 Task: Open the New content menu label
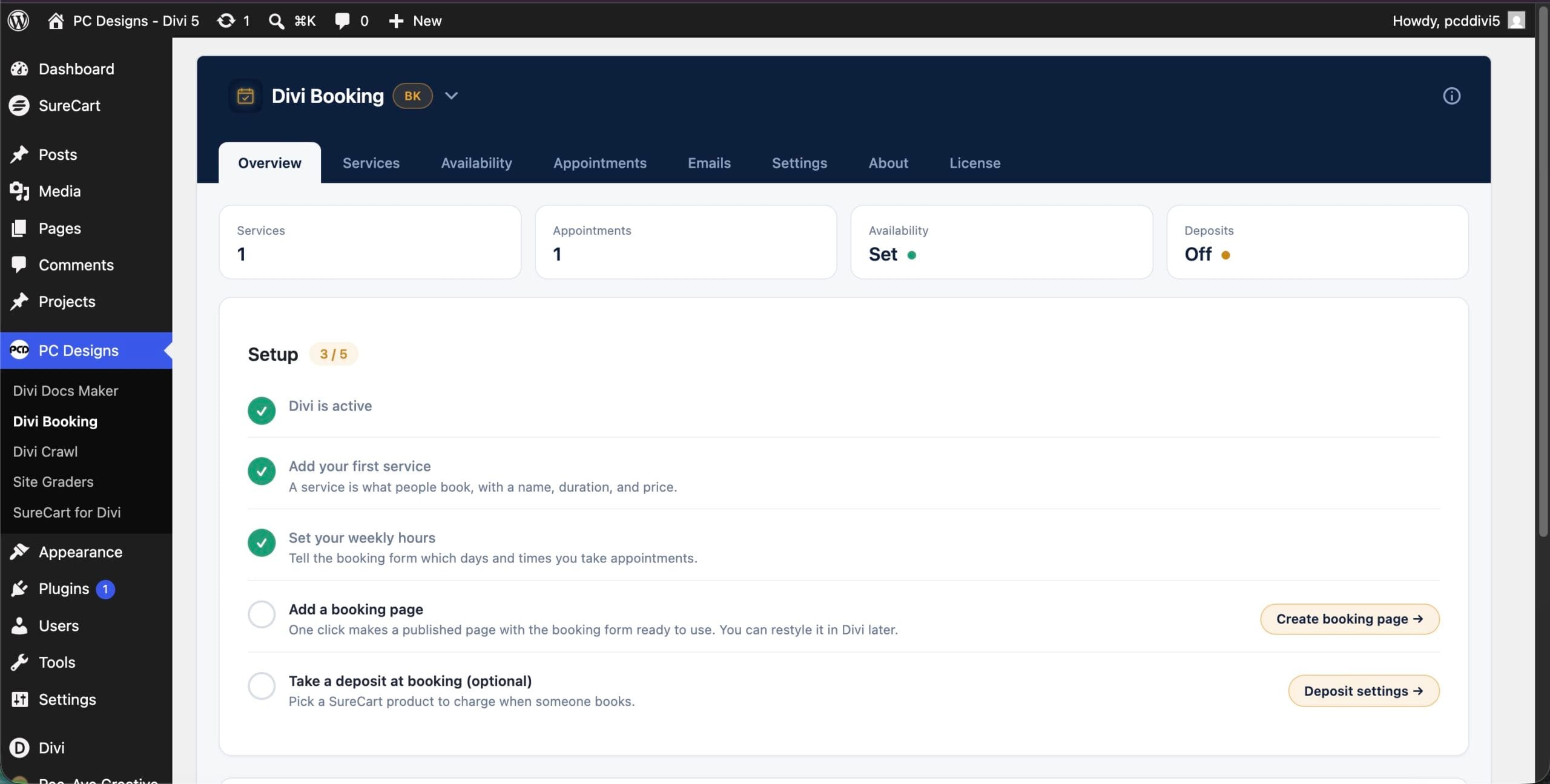tap(427, 21)
